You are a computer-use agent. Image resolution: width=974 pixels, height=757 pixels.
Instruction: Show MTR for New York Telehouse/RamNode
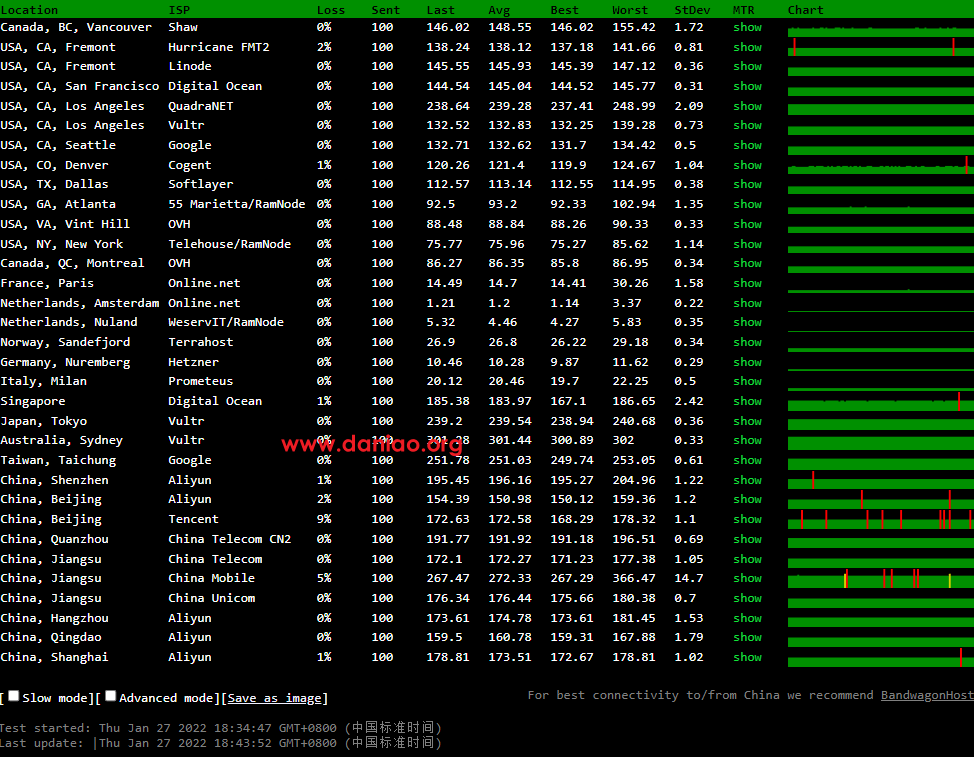tap(747, 244)
